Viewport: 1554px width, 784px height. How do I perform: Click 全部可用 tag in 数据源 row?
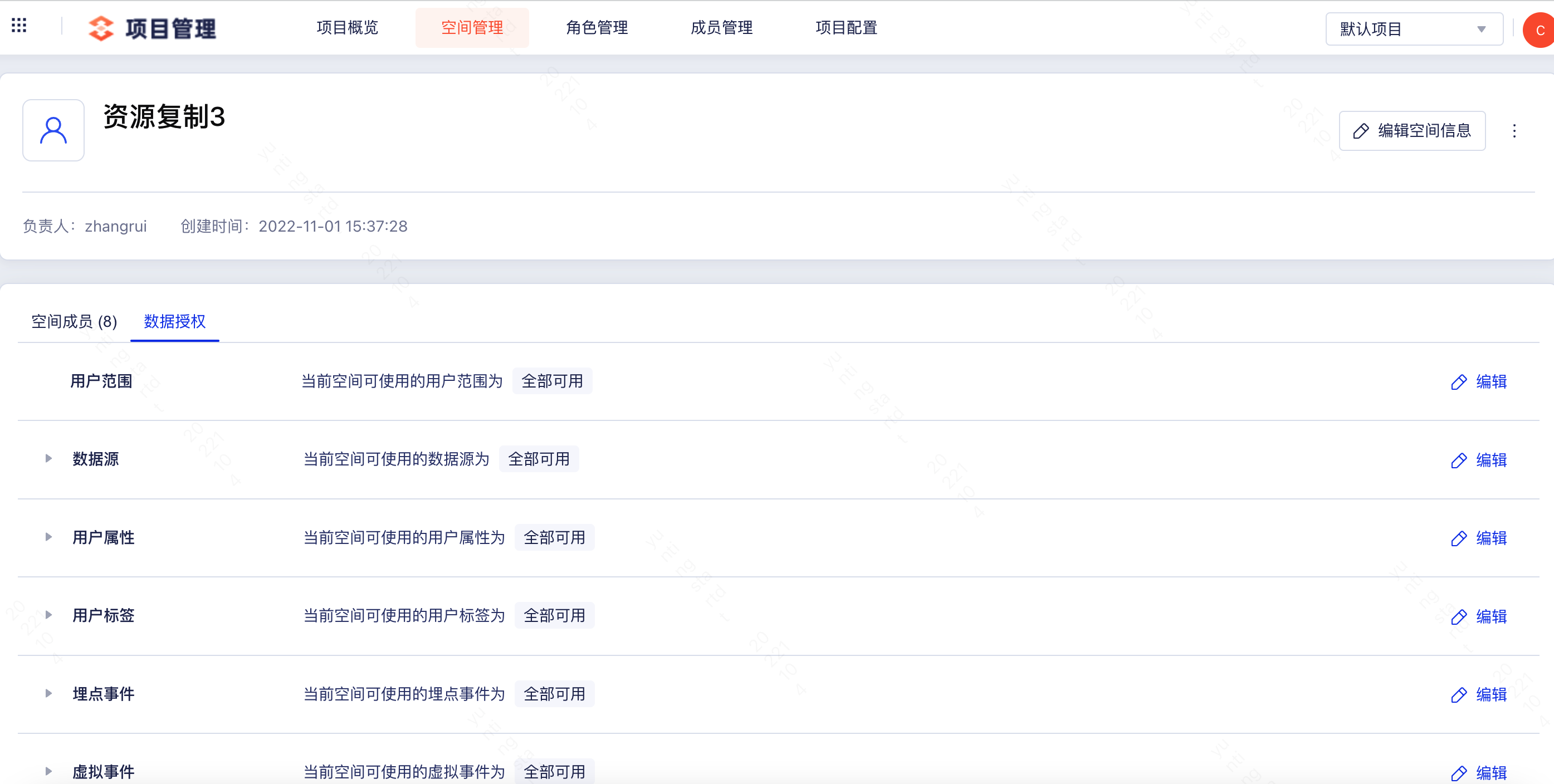539,459
